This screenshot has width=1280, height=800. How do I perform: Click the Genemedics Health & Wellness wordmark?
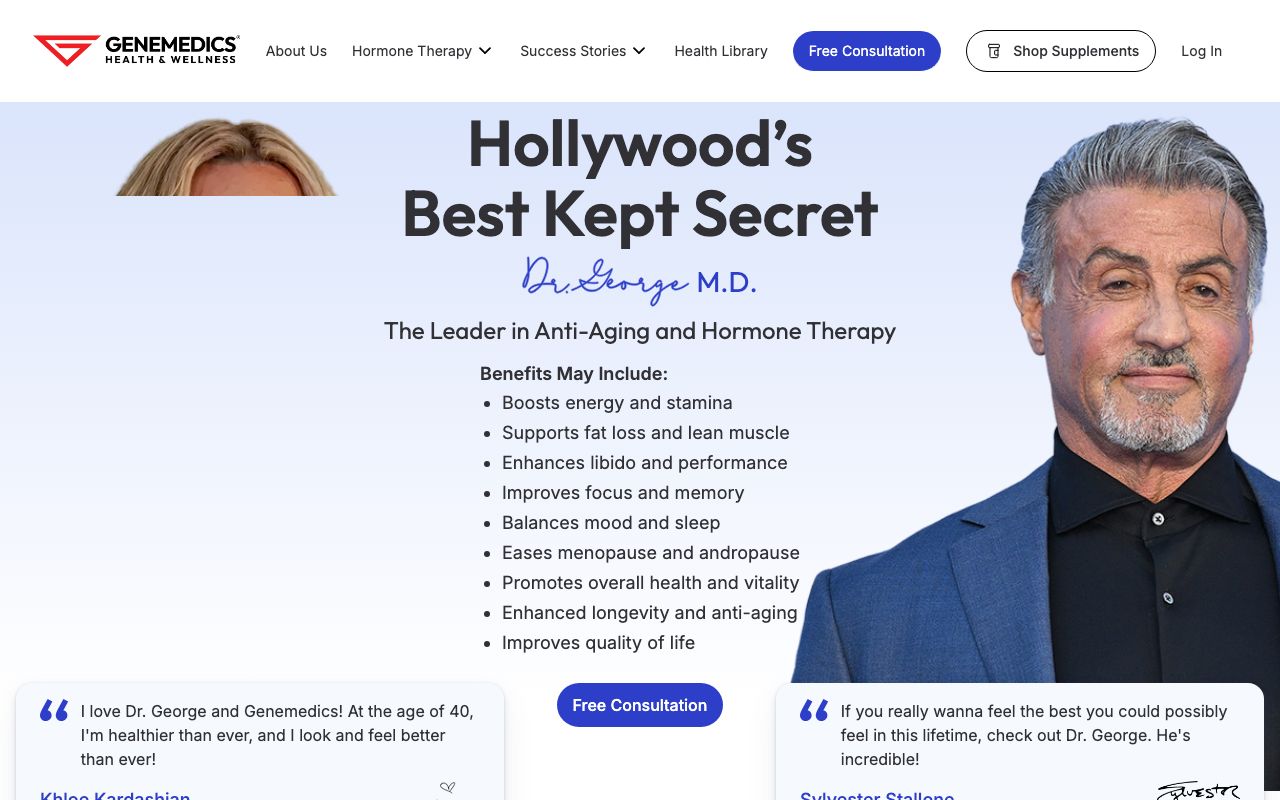tap(172, 50)
